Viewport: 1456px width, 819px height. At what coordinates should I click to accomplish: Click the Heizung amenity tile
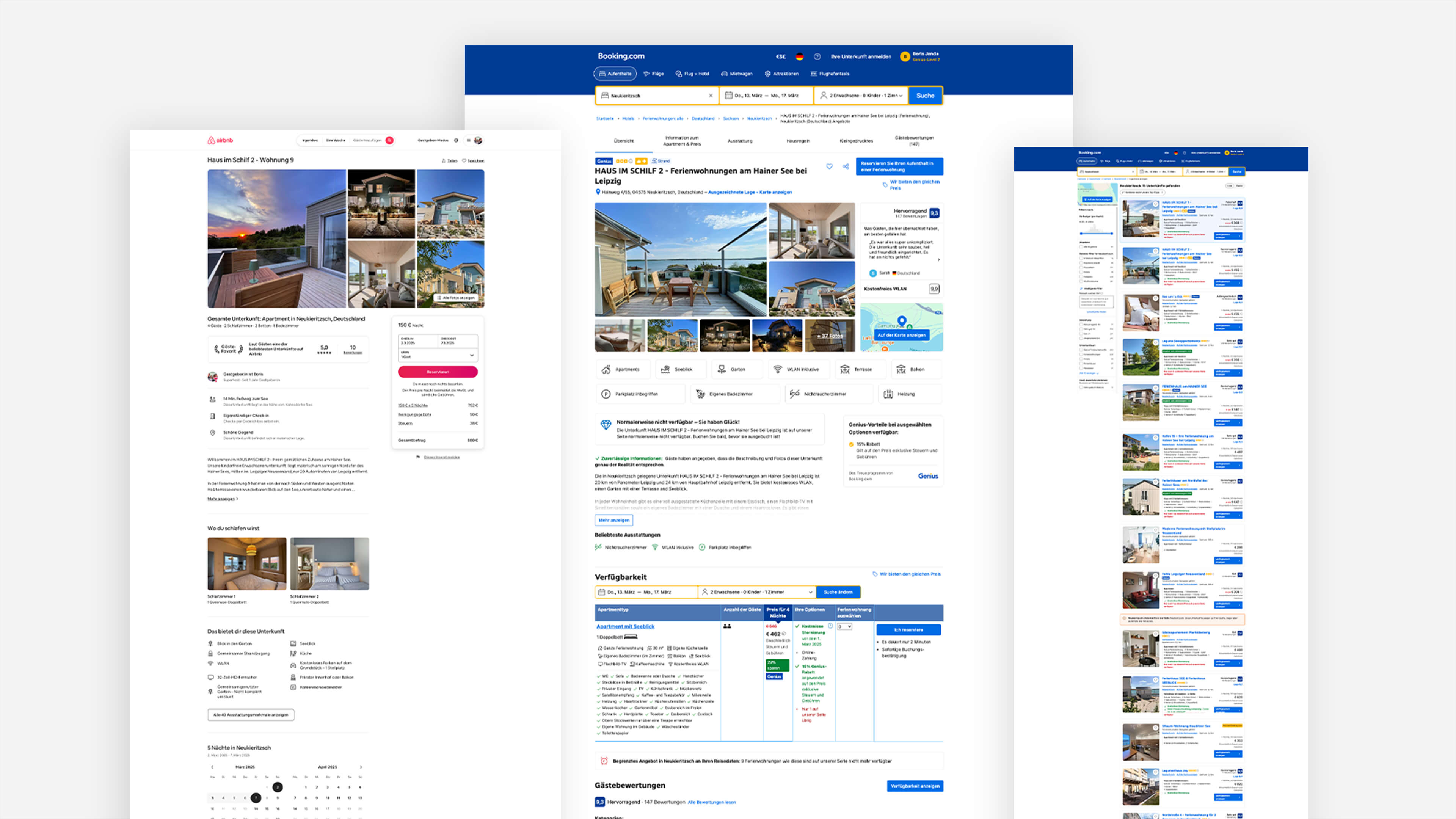coord(910,394)
